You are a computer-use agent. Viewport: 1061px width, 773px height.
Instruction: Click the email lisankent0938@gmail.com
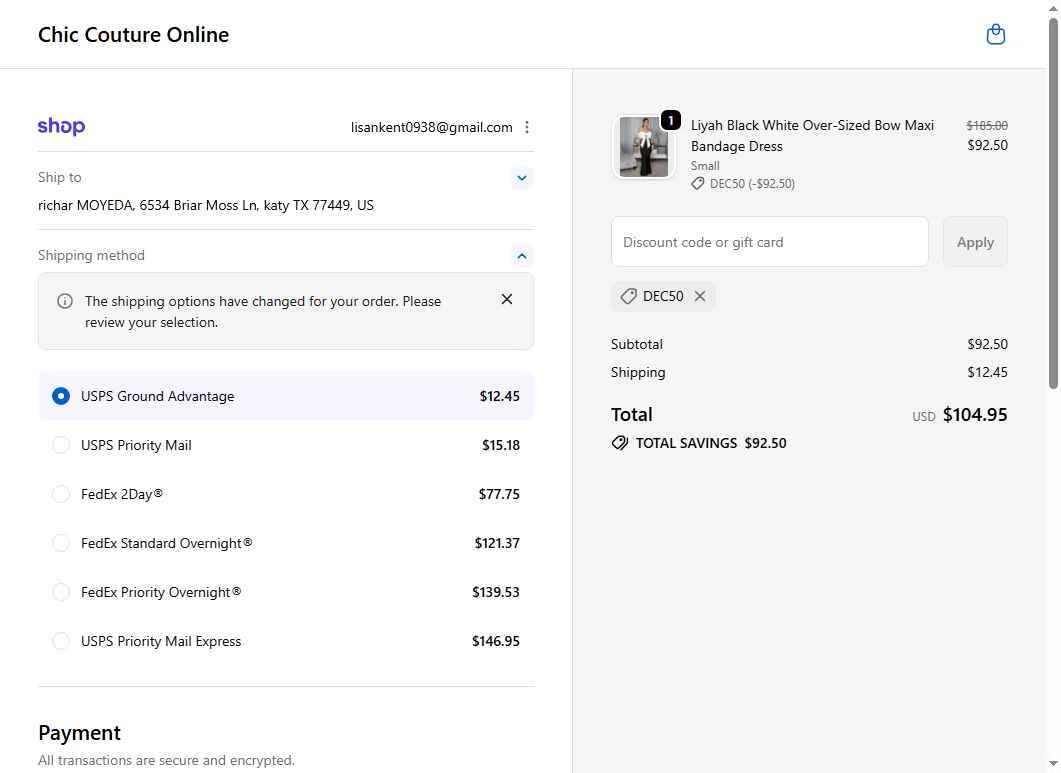432,127
